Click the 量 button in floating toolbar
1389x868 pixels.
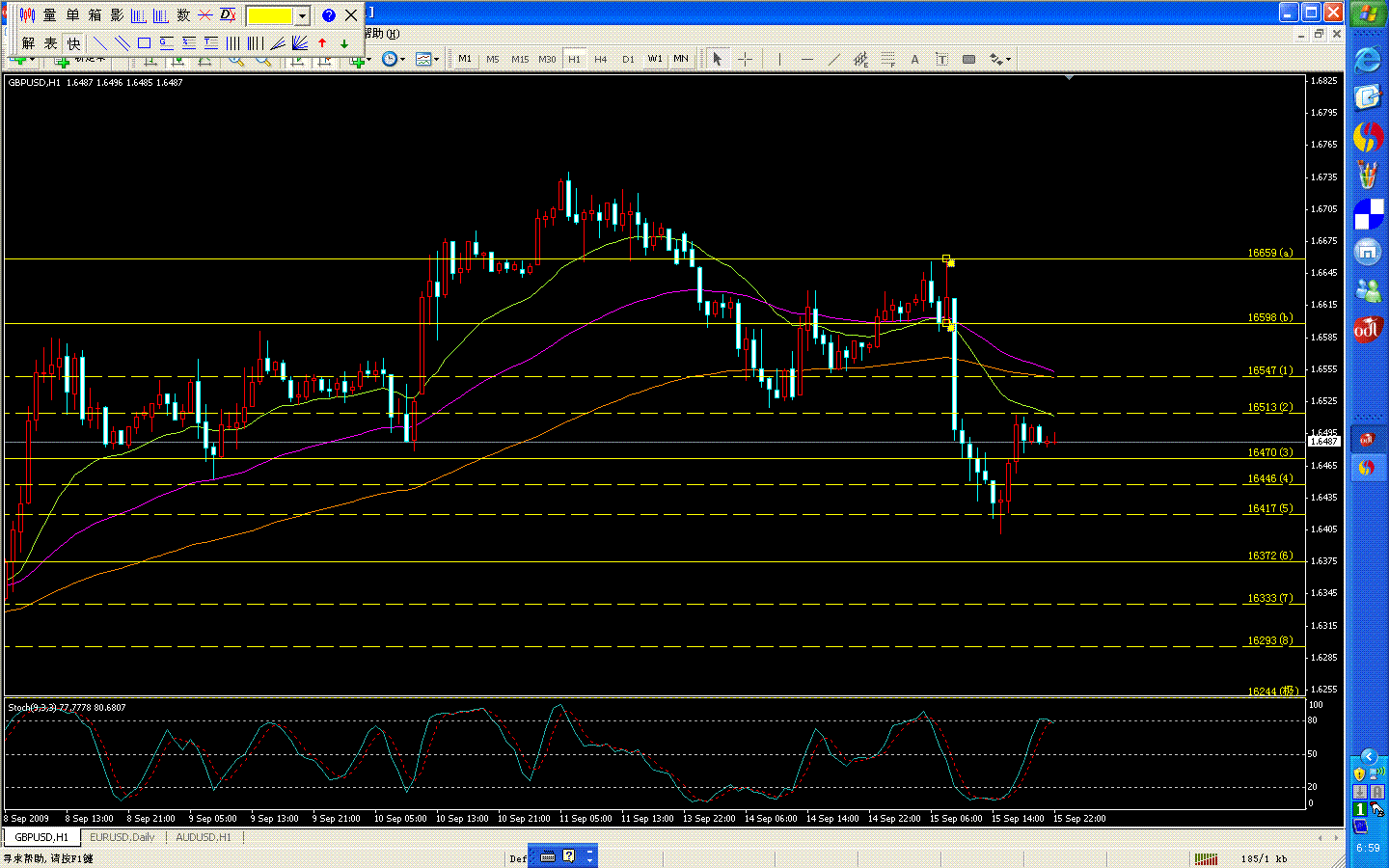pos(50,15)
